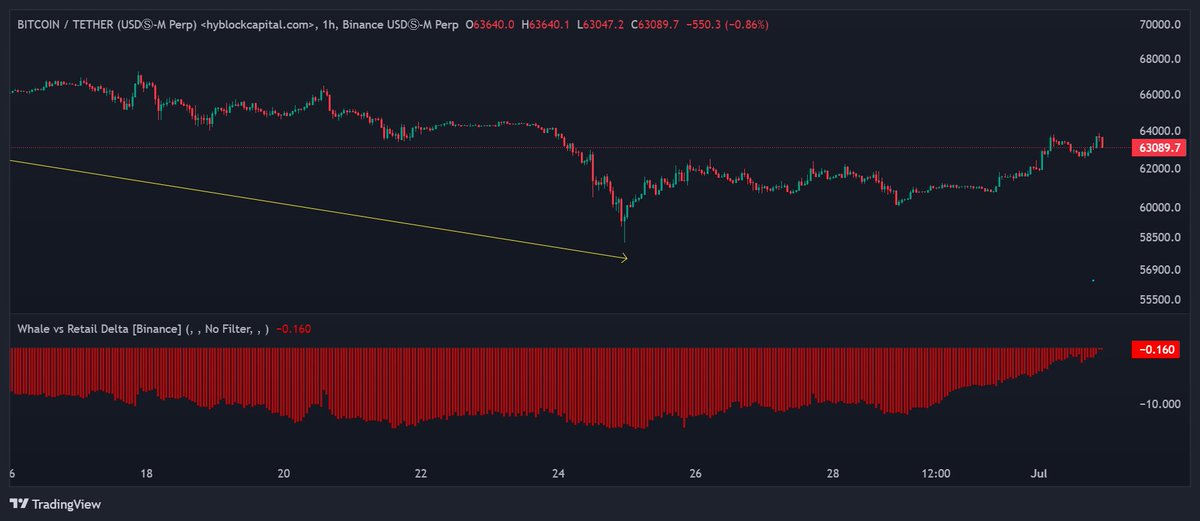
Task: Select the 58500.0 price axis label
Action: [1159, 238]
